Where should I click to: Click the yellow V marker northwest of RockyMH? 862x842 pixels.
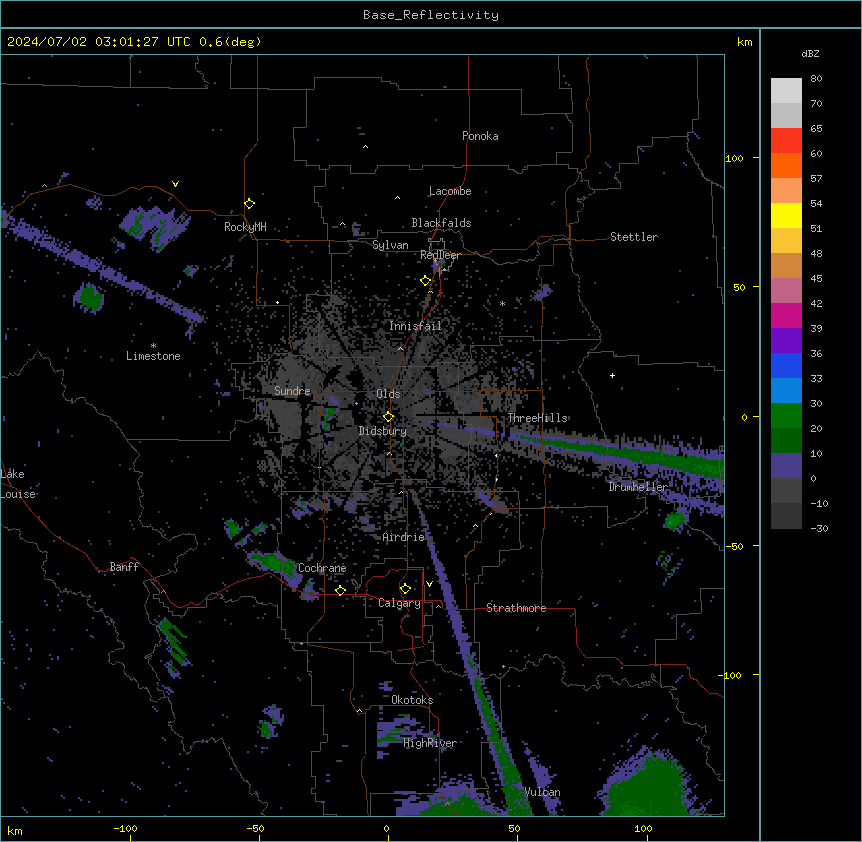[175, 184]
